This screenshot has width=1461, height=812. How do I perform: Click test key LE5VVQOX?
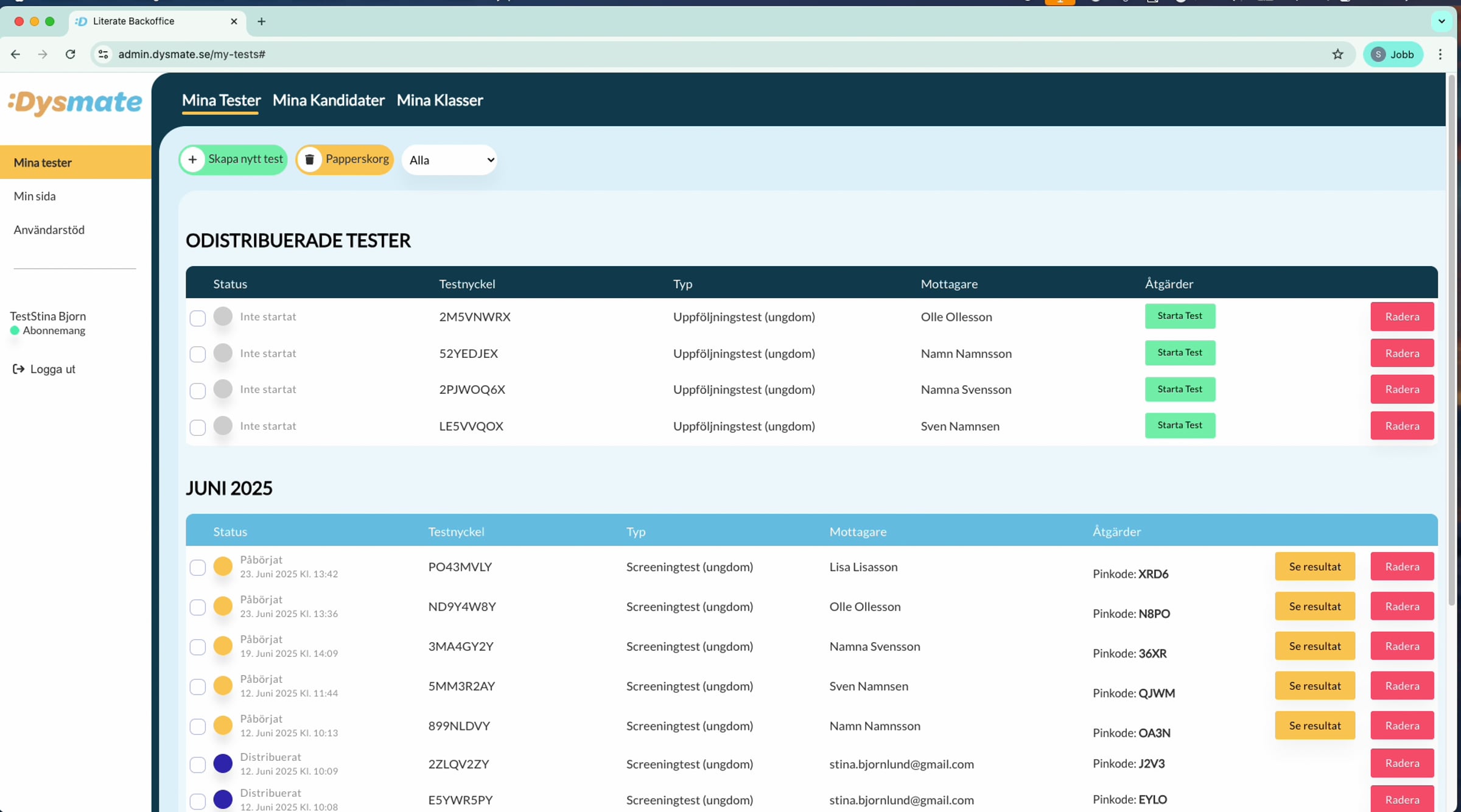click(x=471, y=426)
